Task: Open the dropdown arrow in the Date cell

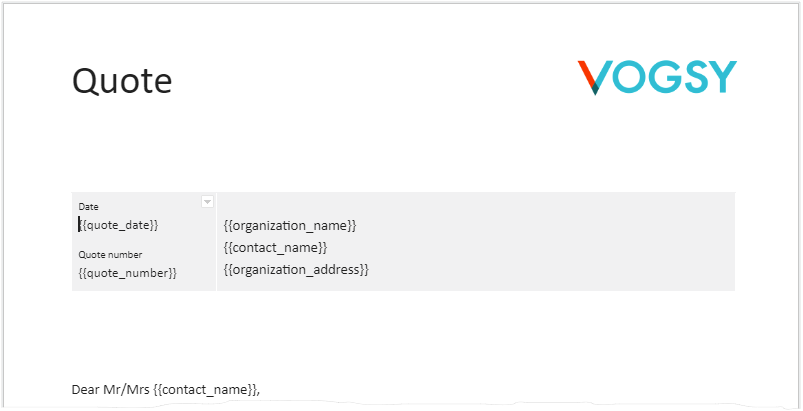Action: pyautogui.click(x=207, y=202)
